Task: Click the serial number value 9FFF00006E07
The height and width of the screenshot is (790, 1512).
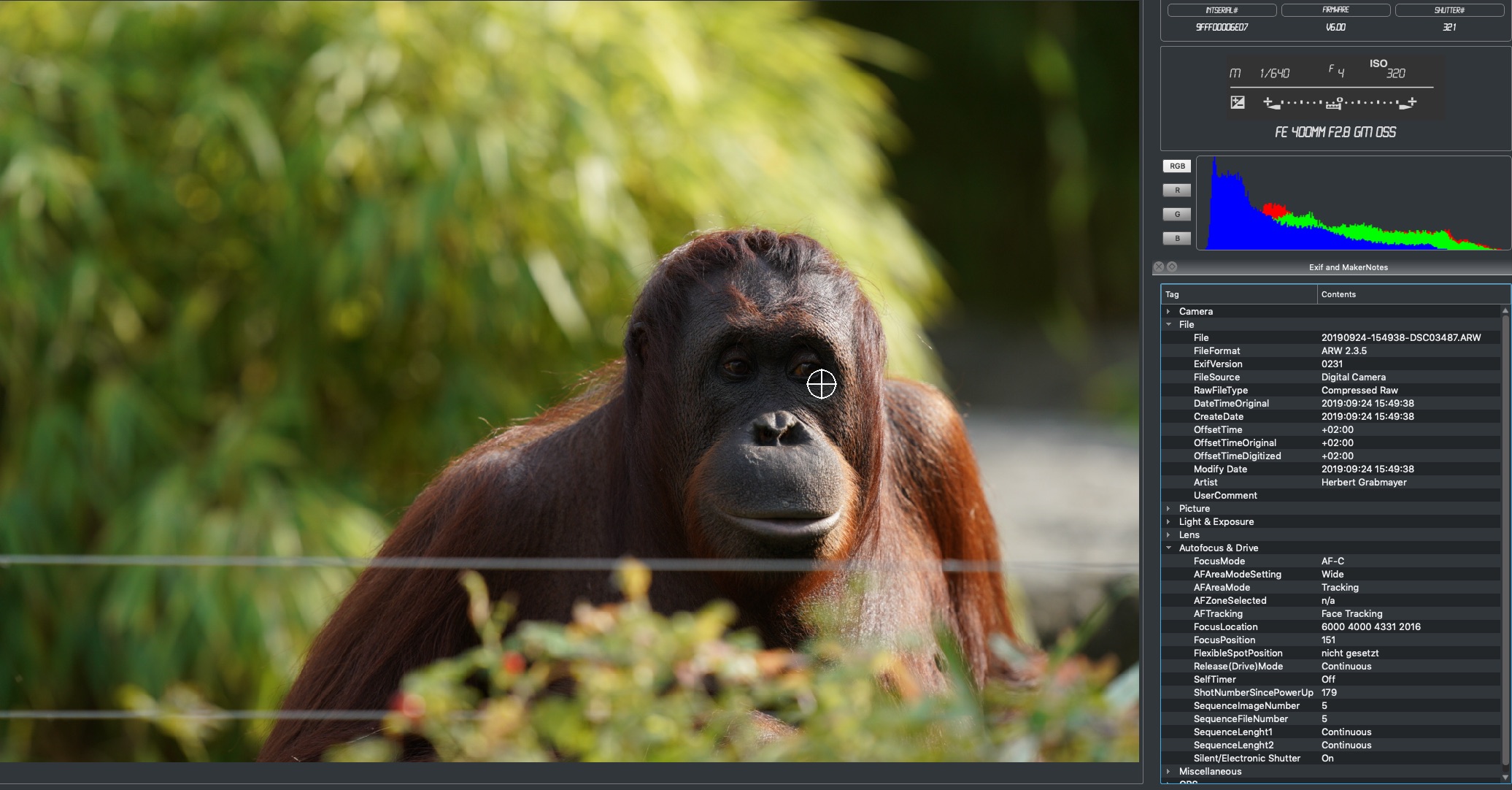Action: click(x=1222, y=27)
